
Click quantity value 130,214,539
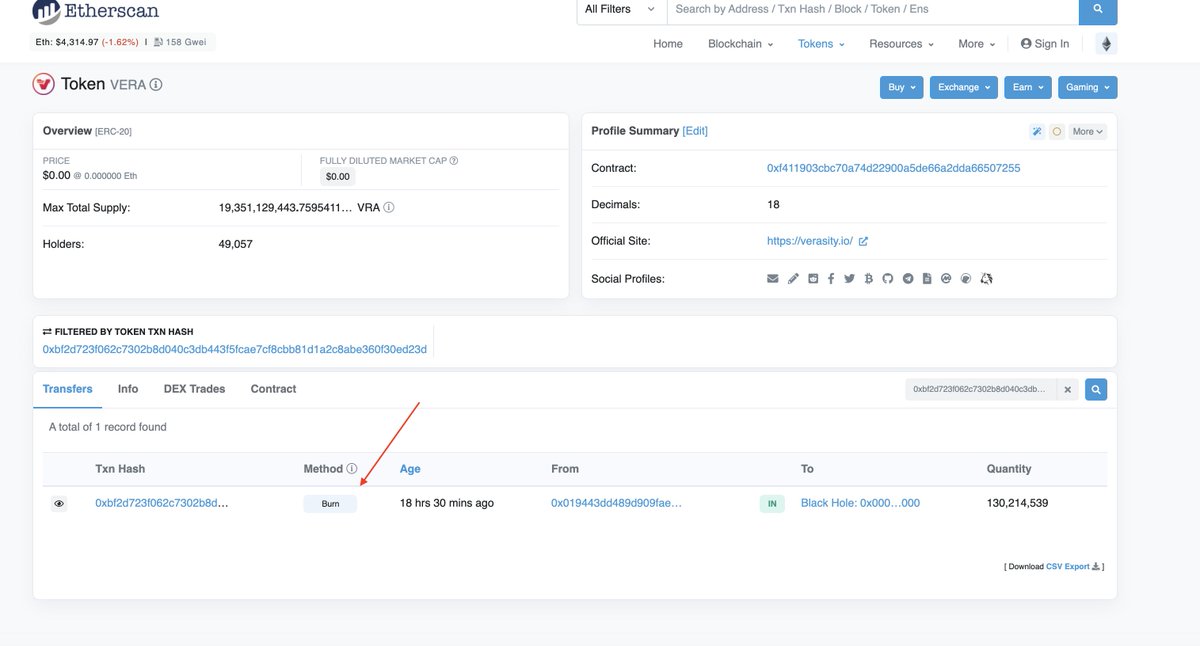click(1017, 503)
